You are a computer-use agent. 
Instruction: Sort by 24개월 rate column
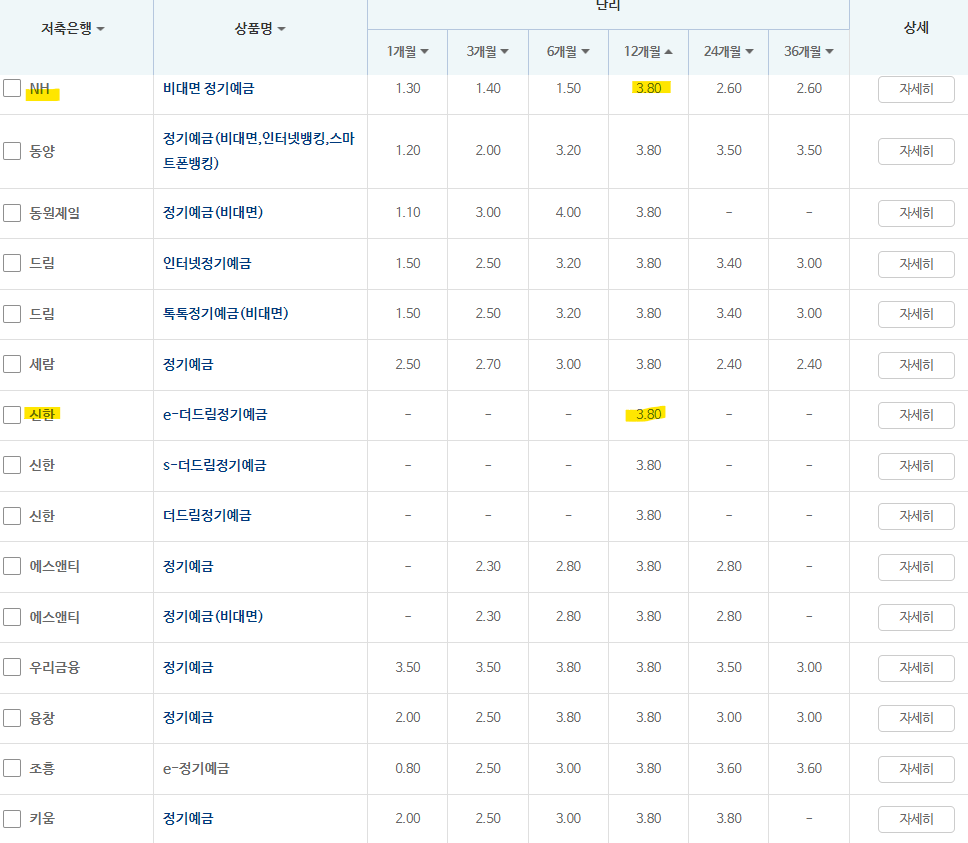(x=728, y=51)
